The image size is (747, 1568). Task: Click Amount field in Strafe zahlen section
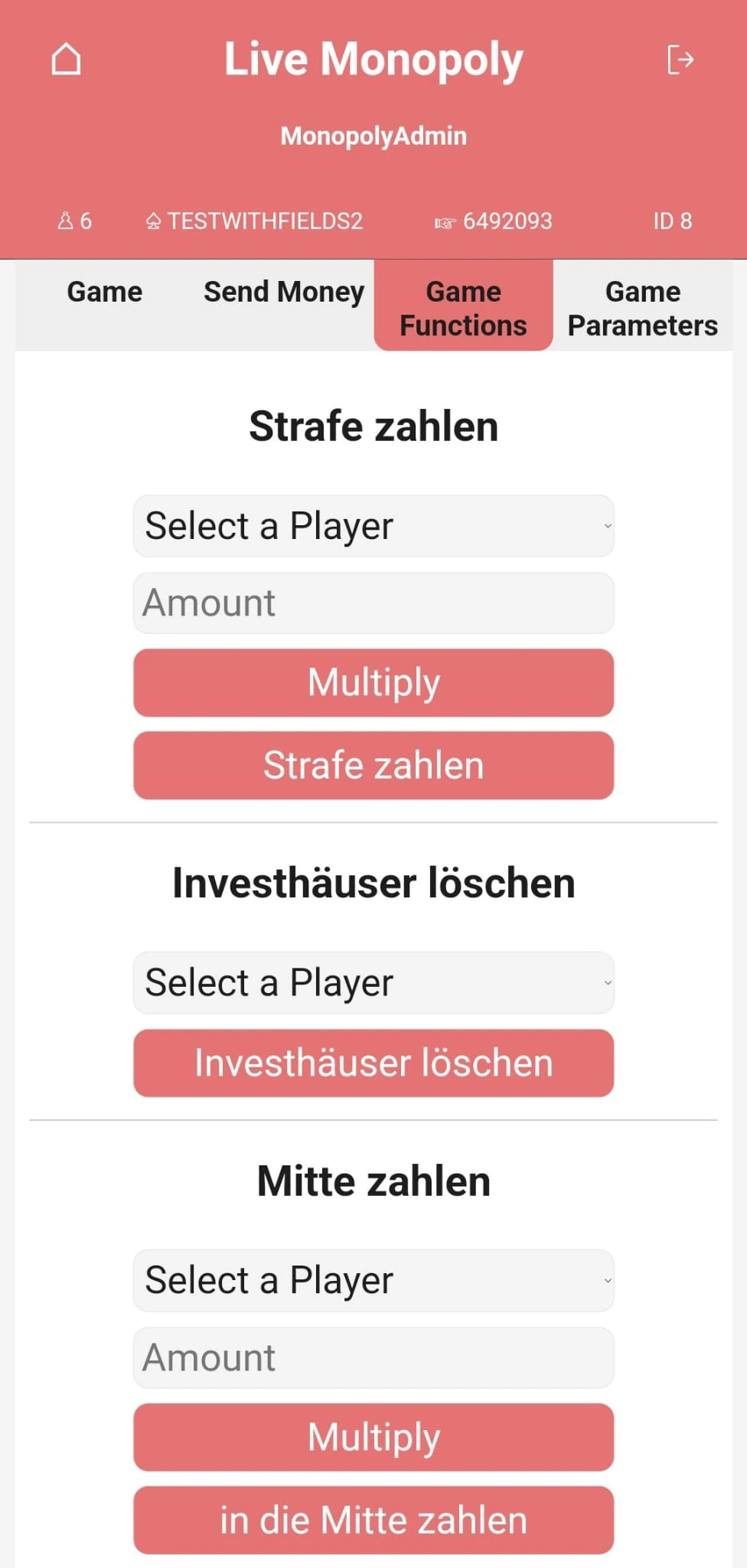373,603
